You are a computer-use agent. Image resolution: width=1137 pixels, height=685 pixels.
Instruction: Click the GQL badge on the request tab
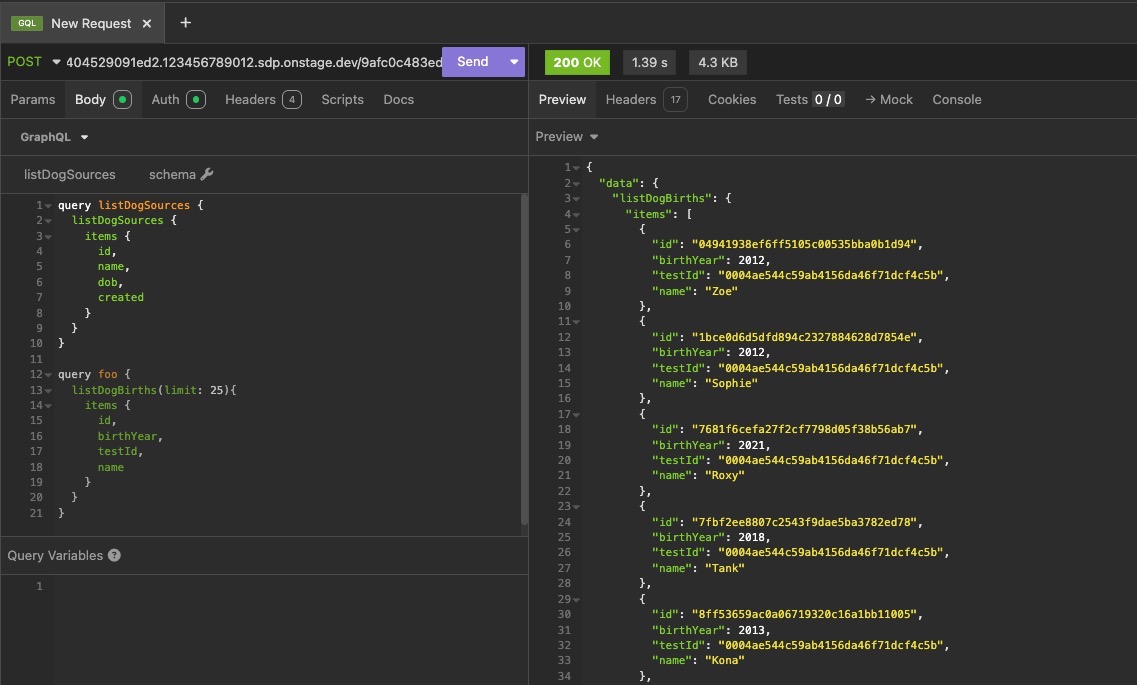(x=27, y=23)
